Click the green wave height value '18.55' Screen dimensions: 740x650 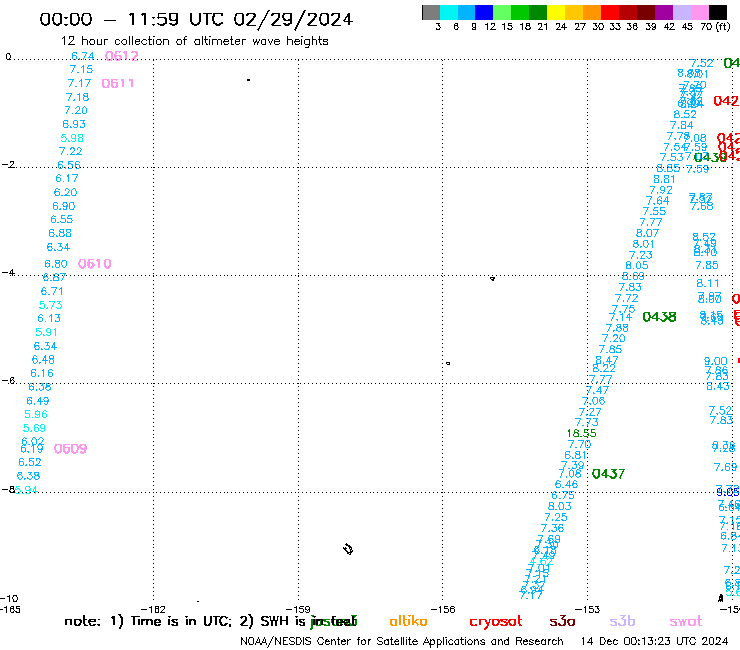pos(581,433)
